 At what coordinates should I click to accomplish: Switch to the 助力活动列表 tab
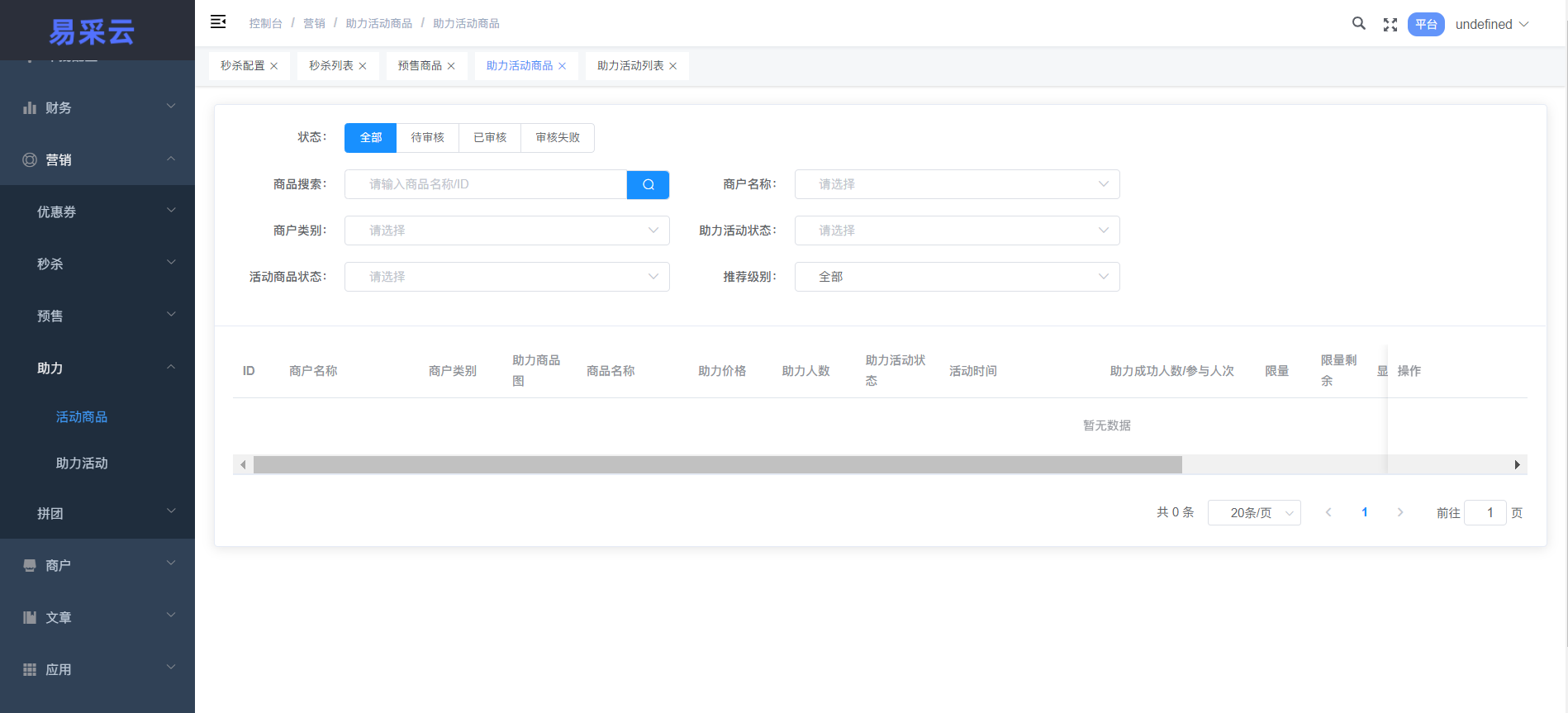point(630,66)
